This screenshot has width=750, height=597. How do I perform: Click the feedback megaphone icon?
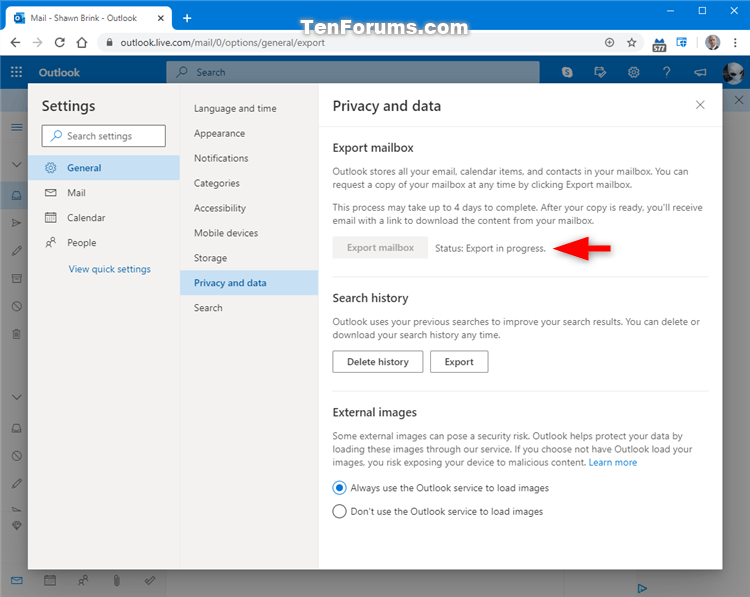tap(700, 72)
